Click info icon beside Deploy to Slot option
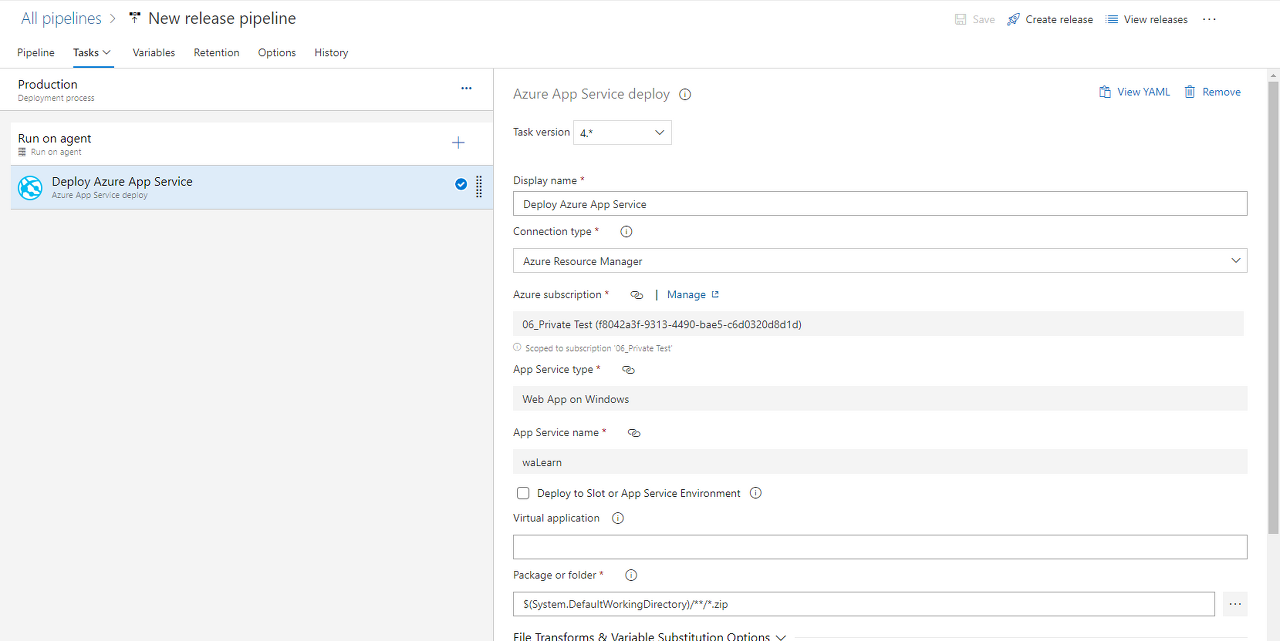This screenshot has width=1280, height=641. 756,493
